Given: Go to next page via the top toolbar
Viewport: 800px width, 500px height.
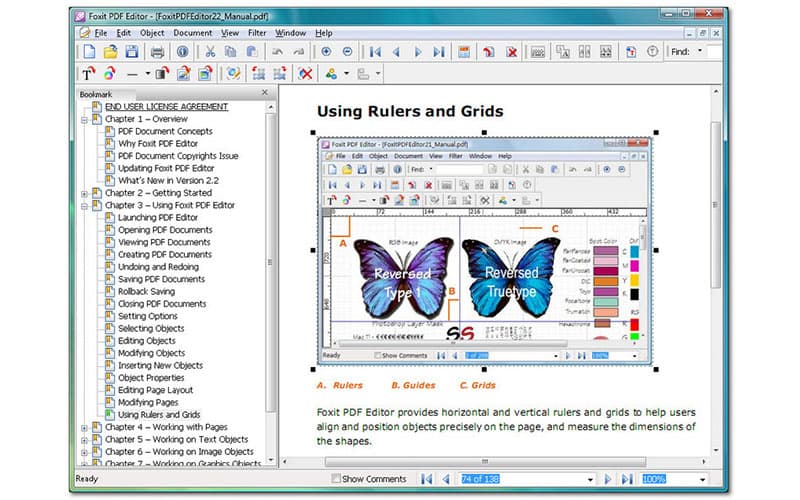Looking at the screenshot, I should 417,52.
